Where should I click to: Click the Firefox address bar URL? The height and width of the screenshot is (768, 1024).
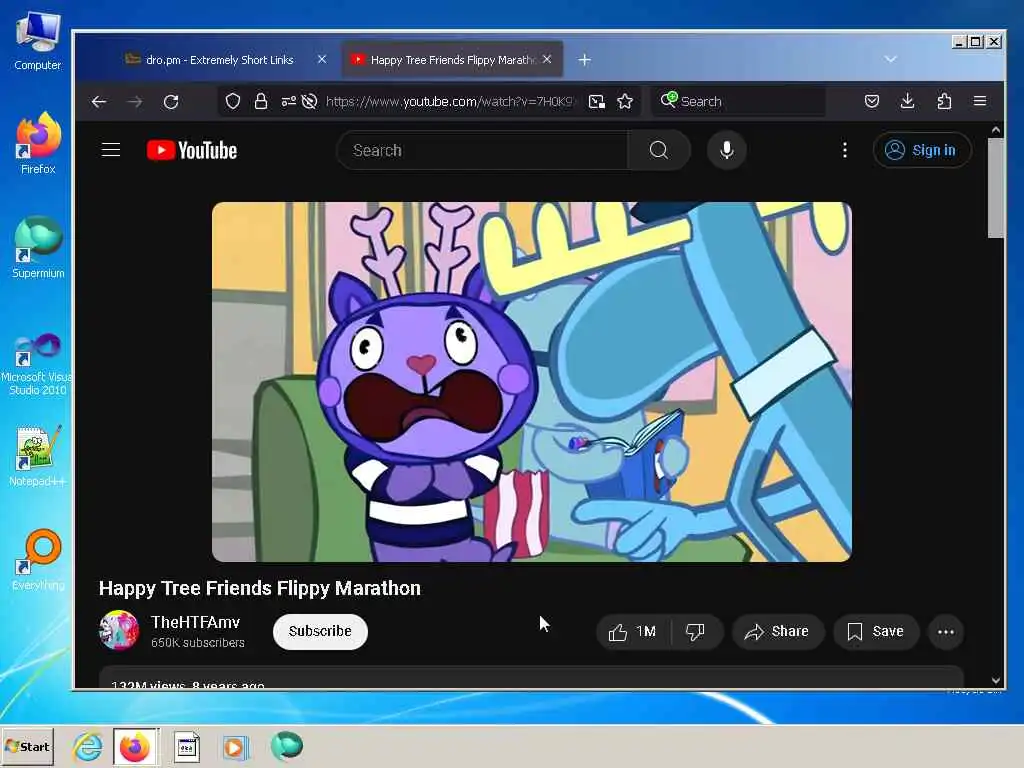coord(449,101)
